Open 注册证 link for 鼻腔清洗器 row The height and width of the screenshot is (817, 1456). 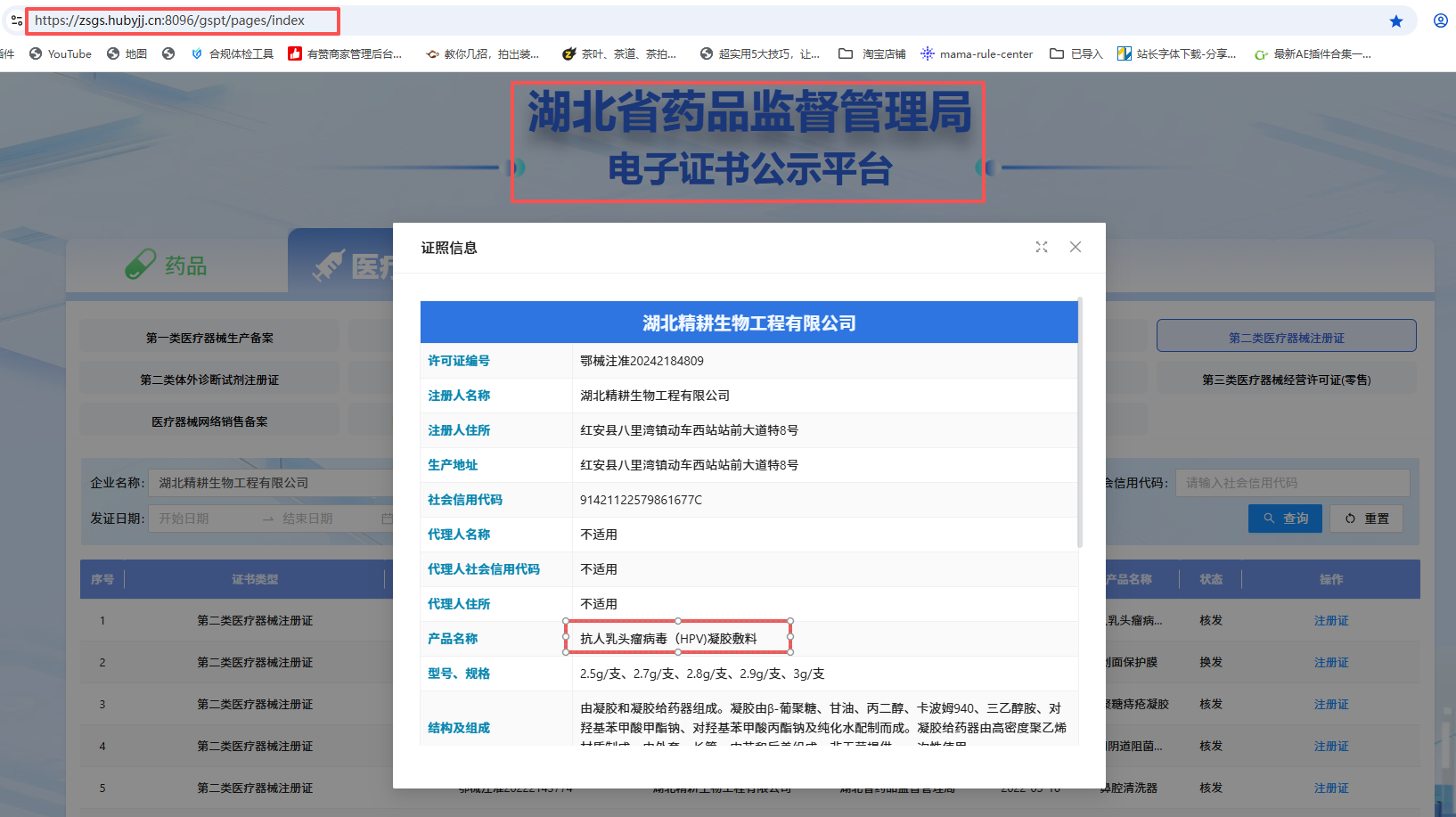(x=1331, y=788)
